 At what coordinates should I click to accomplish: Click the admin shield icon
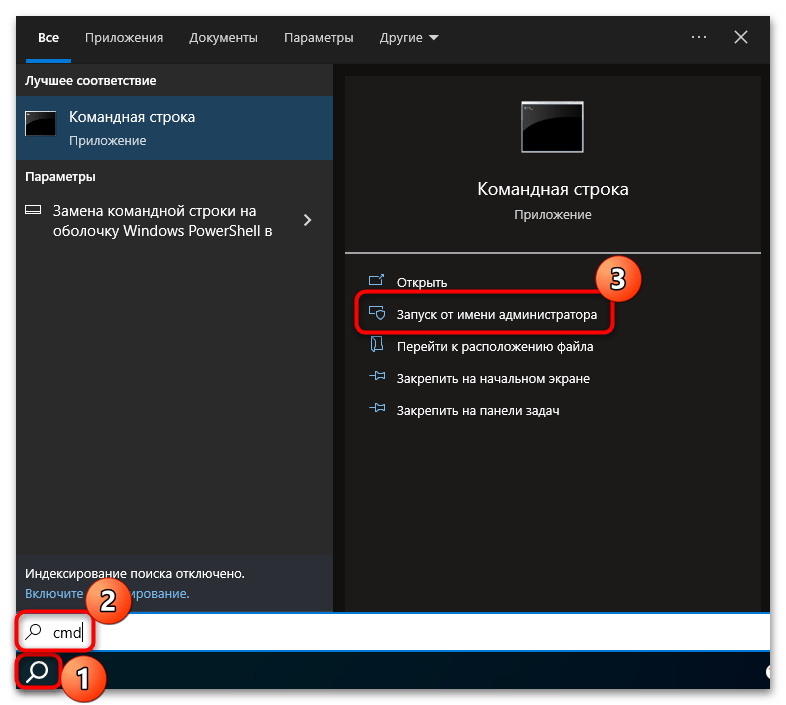pos(377,312)
